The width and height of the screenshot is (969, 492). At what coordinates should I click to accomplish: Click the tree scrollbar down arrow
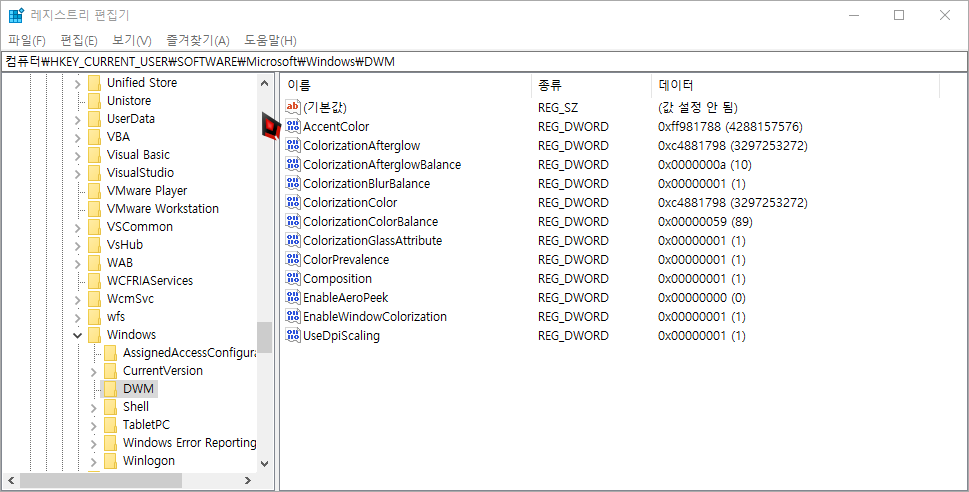tap(264, 463)
